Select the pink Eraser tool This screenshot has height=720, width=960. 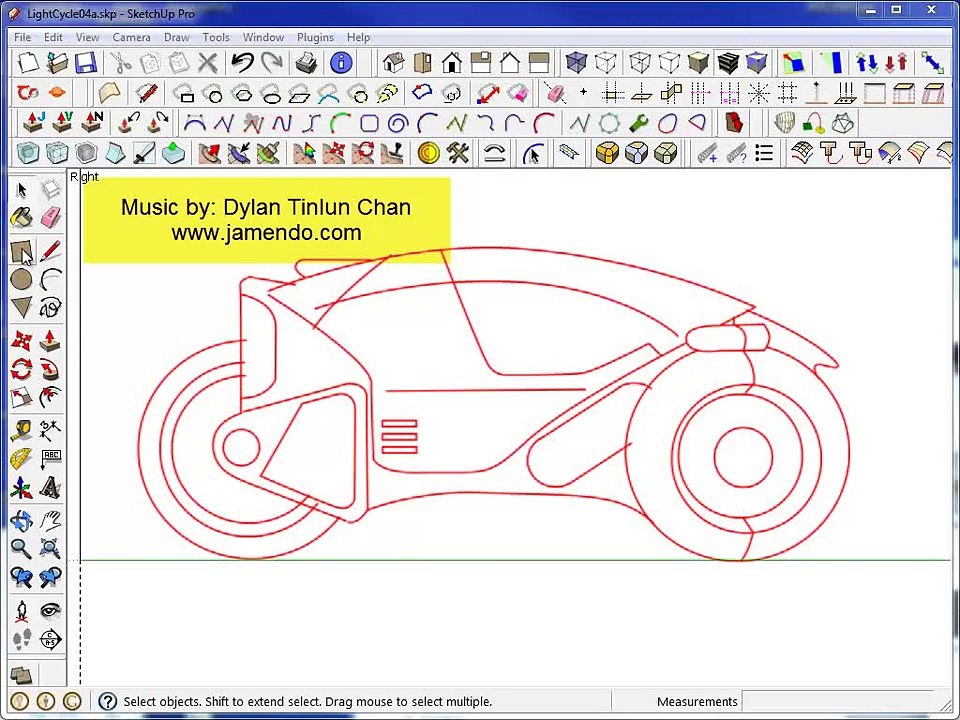tap(51, 217)
